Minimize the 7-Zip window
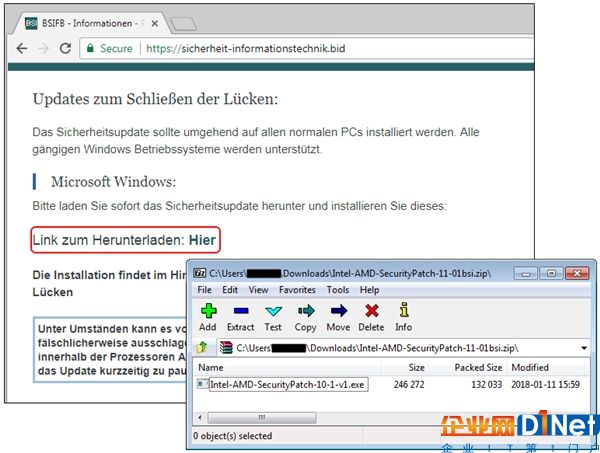This screenshot has height=453, width=600. point(526,274)
